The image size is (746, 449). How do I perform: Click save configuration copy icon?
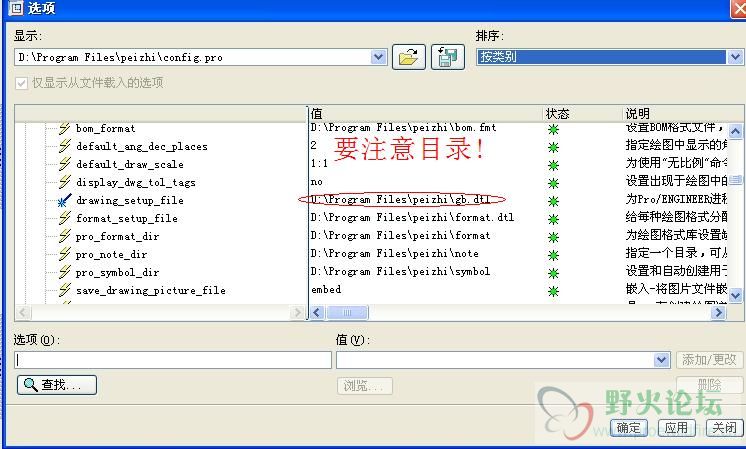(x=448, y=57)
